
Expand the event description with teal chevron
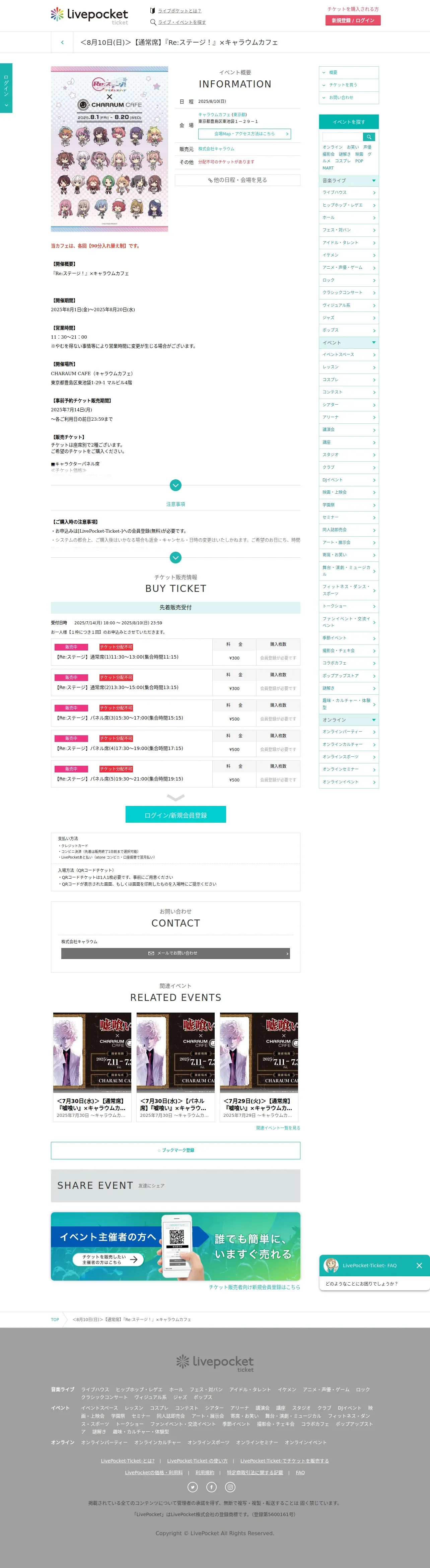point(176,485)
